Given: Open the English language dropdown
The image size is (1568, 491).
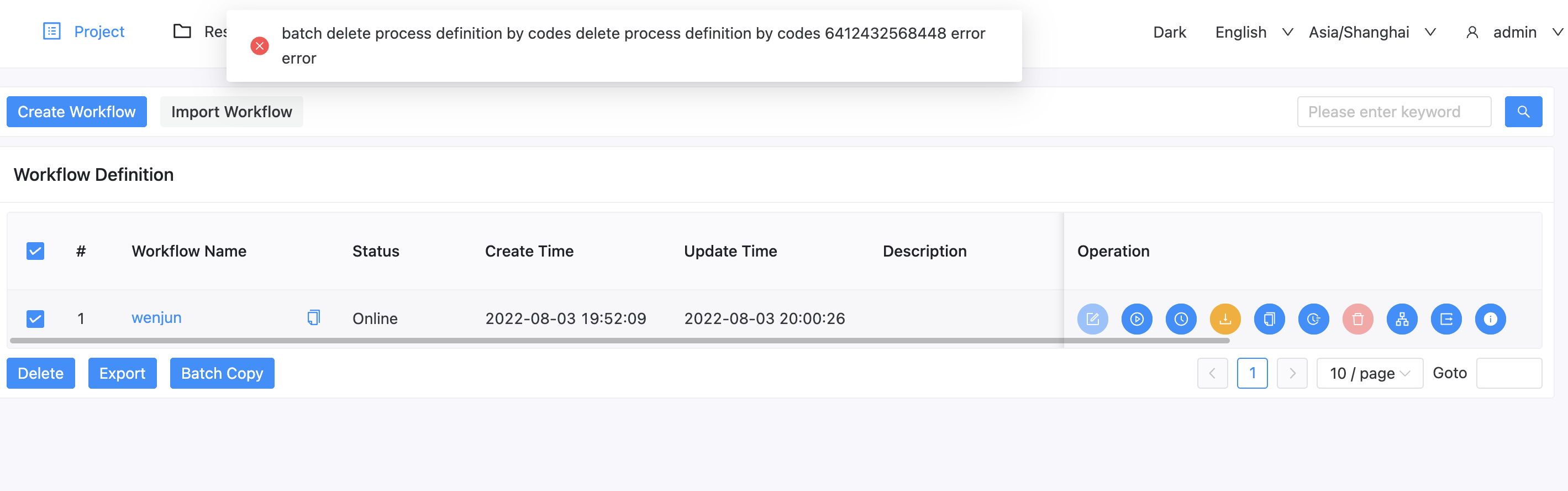Looking at the screenshot, I should (x=1251, y=32).
